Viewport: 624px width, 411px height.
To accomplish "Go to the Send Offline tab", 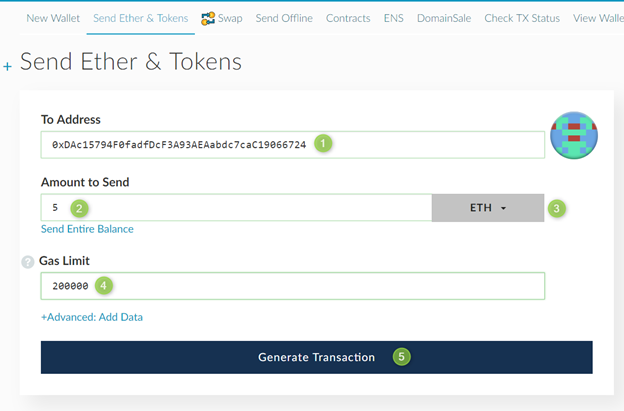I will [284, 18].
